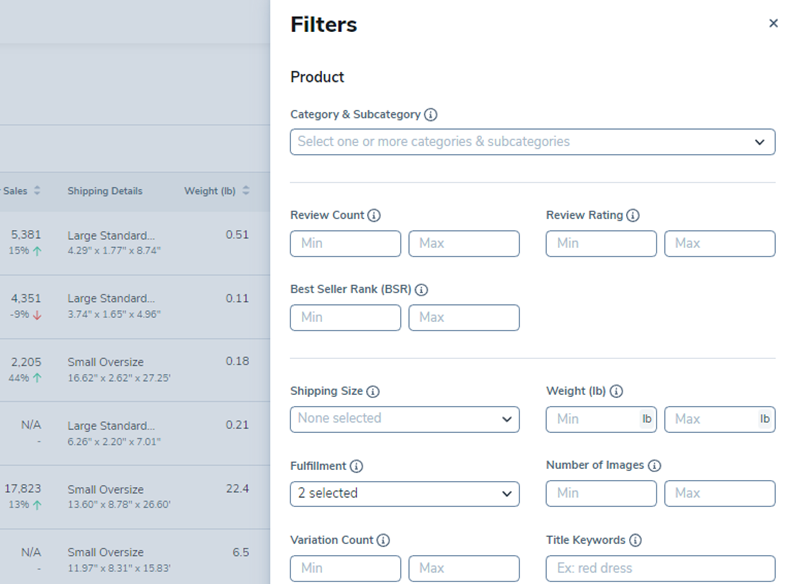Click the Title Keywords info icon
785x584 pixels.
[x=636, y=540]
